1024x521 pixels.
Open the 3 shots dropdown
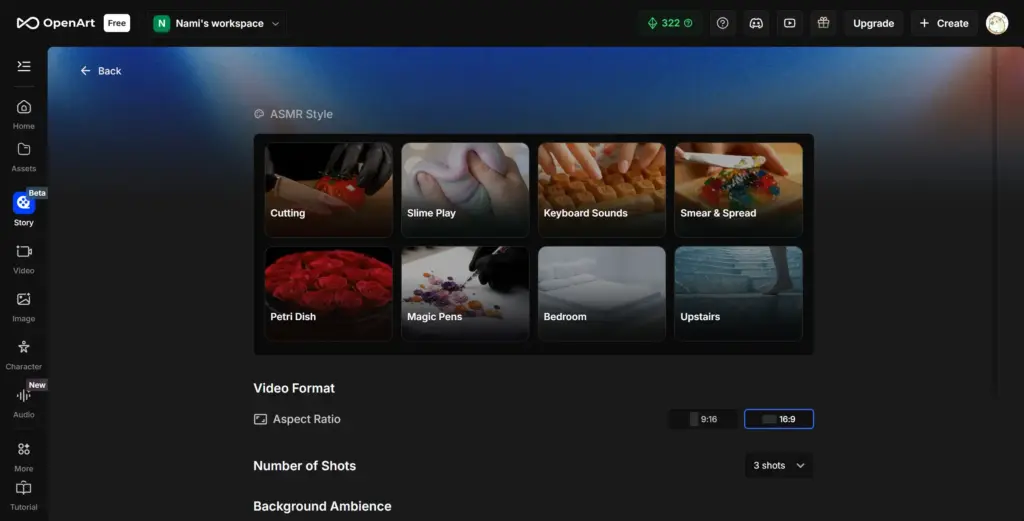tap(779, 465)
